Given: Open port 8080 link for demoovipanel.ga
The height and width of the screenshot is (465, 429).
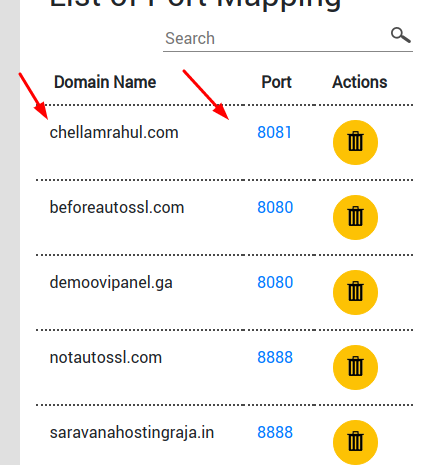Looking at the screenshot, I should [275, 283].
